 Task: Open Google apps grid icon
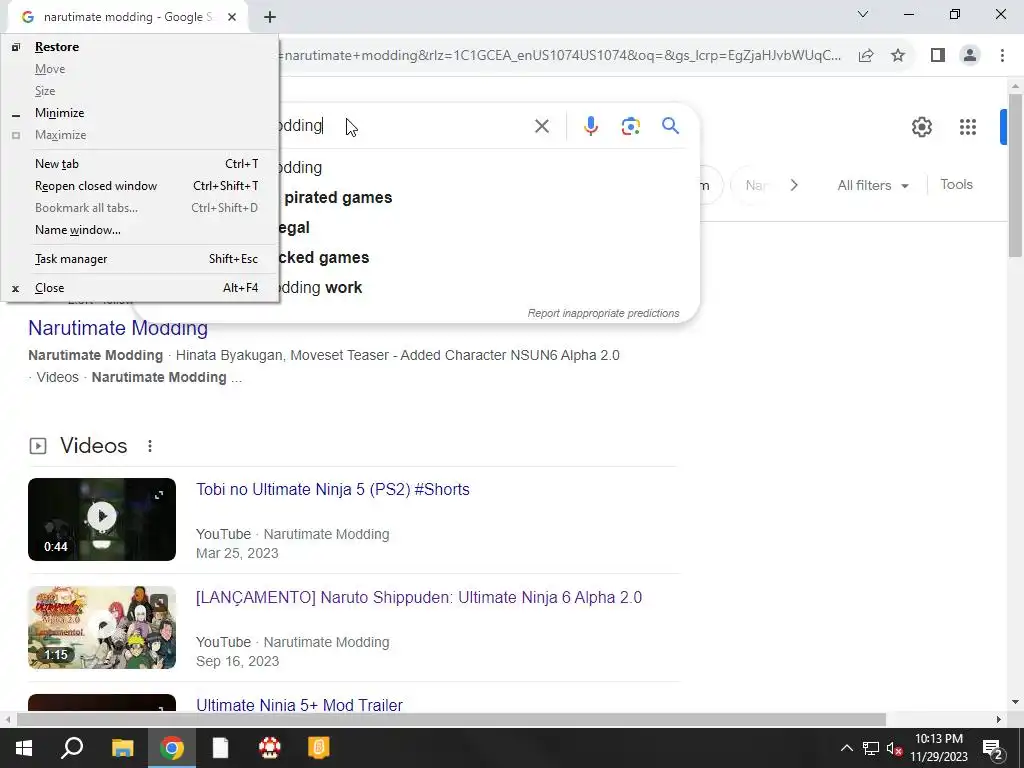(x=968, y=127)
